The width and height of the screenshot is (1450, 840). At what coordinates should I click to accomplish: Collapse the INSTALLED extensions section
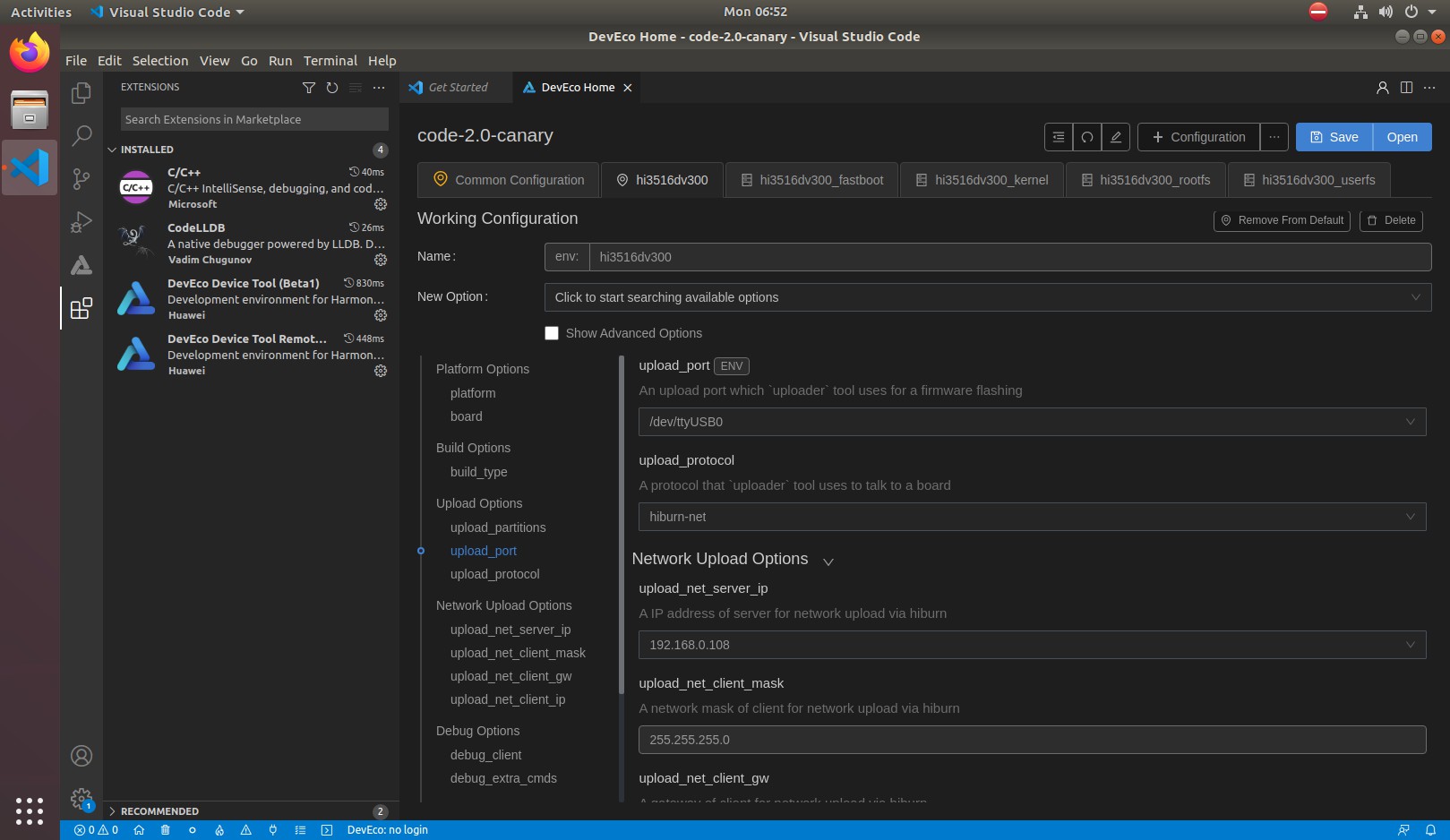point(113,150)
